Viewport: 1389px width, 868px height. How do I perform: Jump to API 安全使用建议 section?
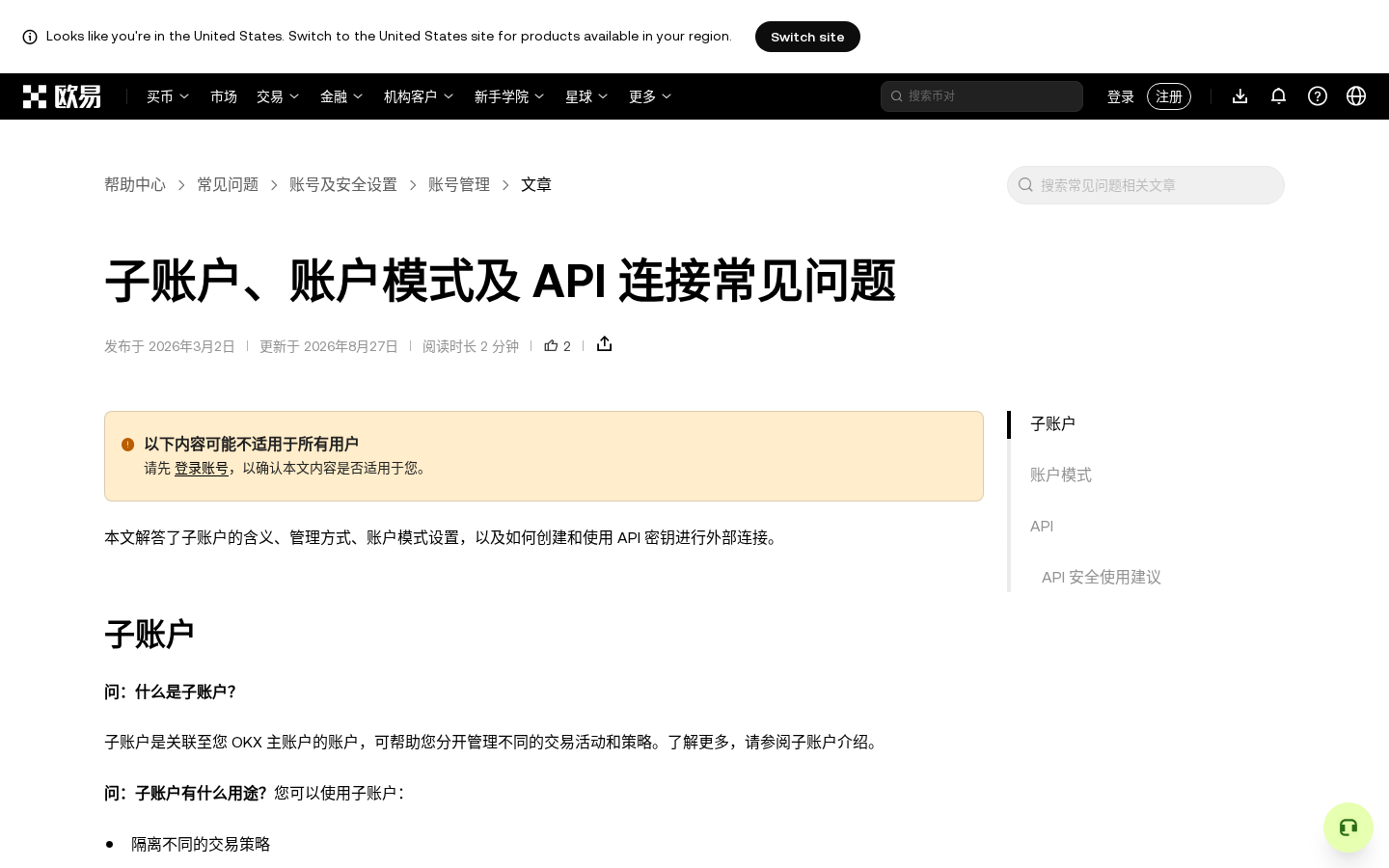point(1102,578)
